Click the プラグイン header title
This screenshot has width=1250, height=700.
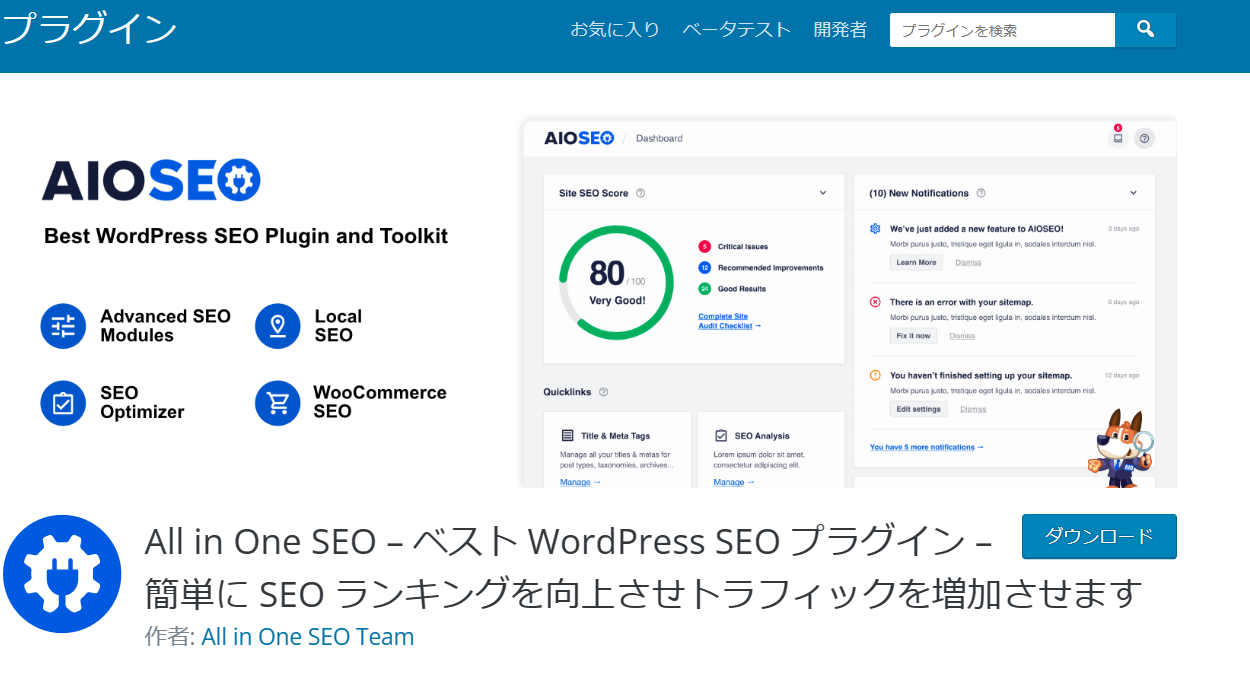pos(89,29)
